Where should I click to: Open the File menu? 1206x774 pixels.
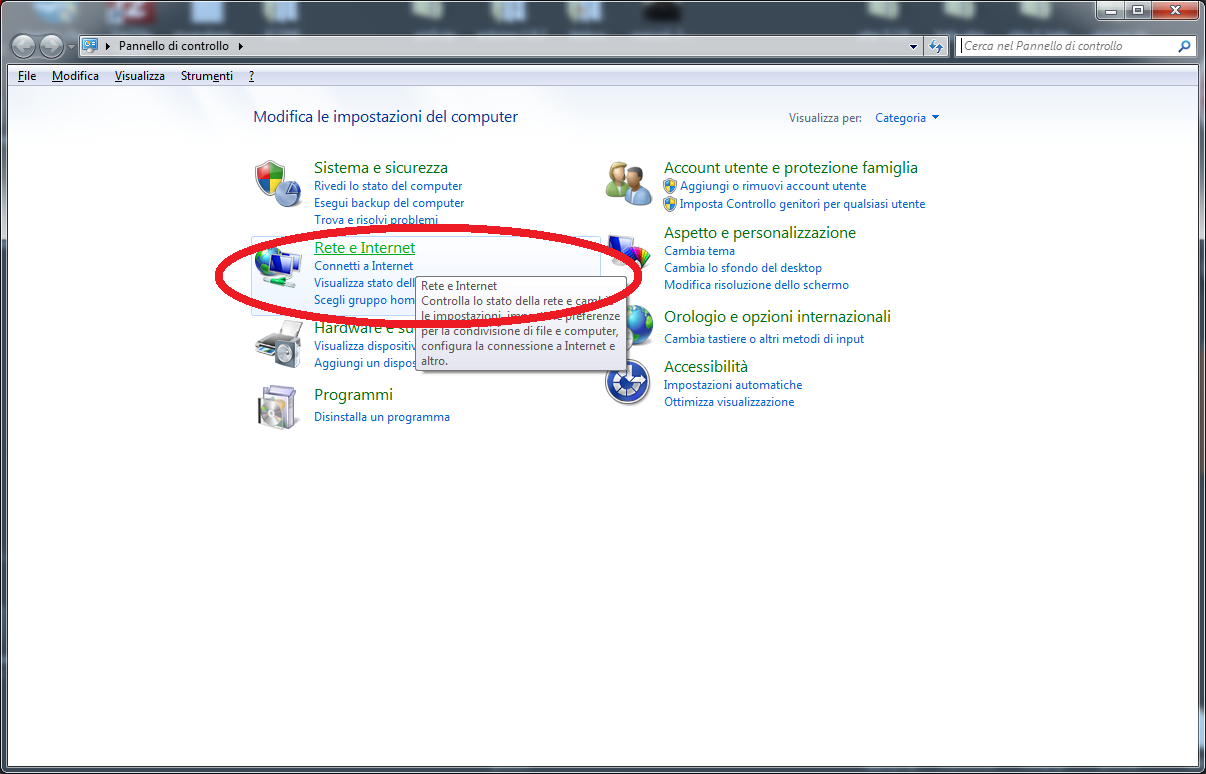(27, 76)
